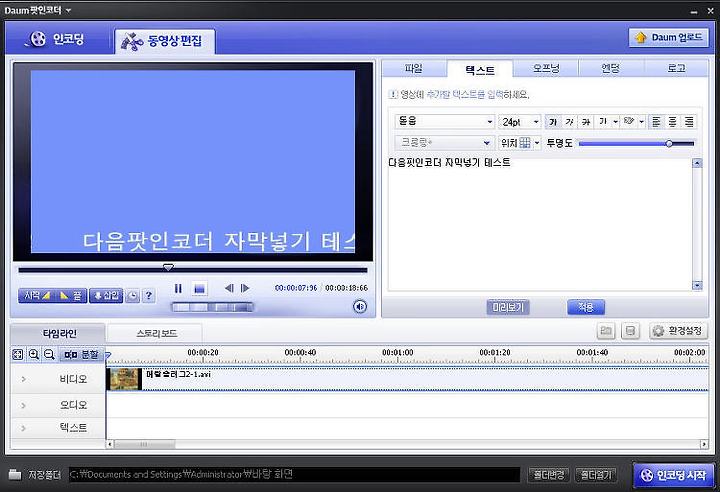This screenshot has width=720, height=492.
Task: Open fill color dropdown arrow
Action: (641, 122)
